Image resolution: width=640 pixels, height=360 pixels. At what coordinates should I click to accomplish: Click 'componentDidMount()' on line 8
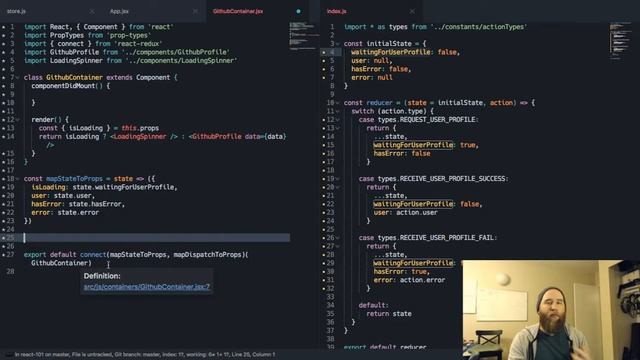[67, 86]
